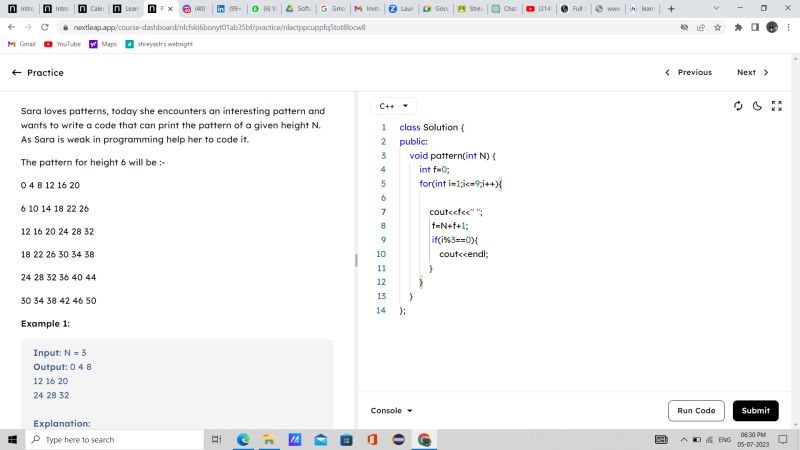Click the Run Code button
This screenshot has width=800, height=450.
[x=696, y=411]
